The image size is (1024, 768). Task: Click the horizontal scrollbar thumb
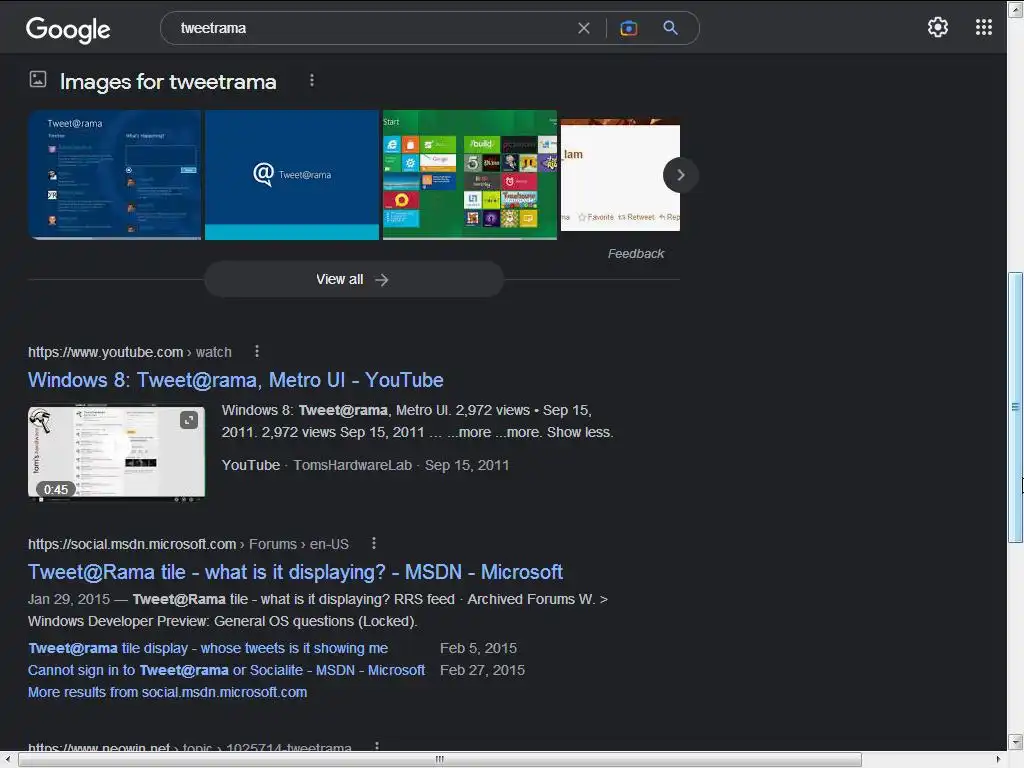[x=440, y=759]
